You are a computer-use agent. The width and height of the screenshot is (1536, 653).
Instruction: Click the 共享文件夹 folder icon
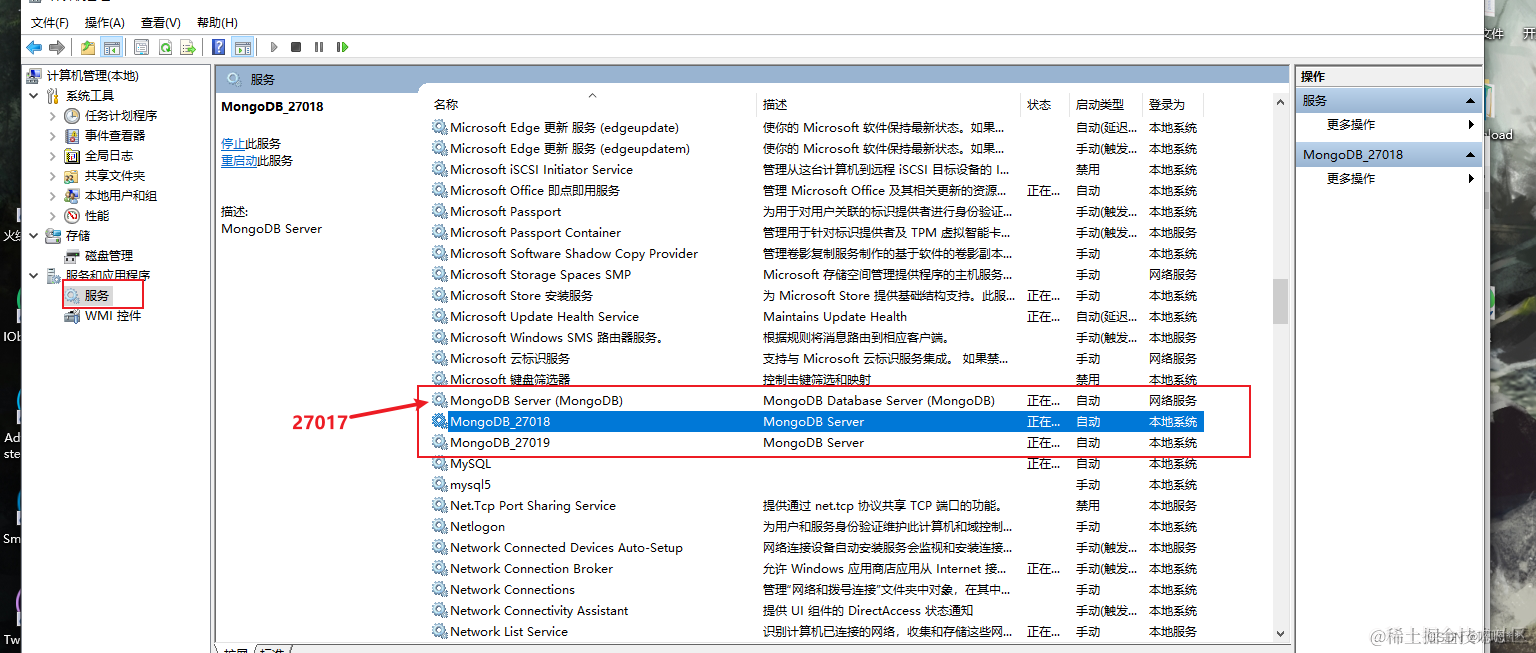tap(72, 176)
